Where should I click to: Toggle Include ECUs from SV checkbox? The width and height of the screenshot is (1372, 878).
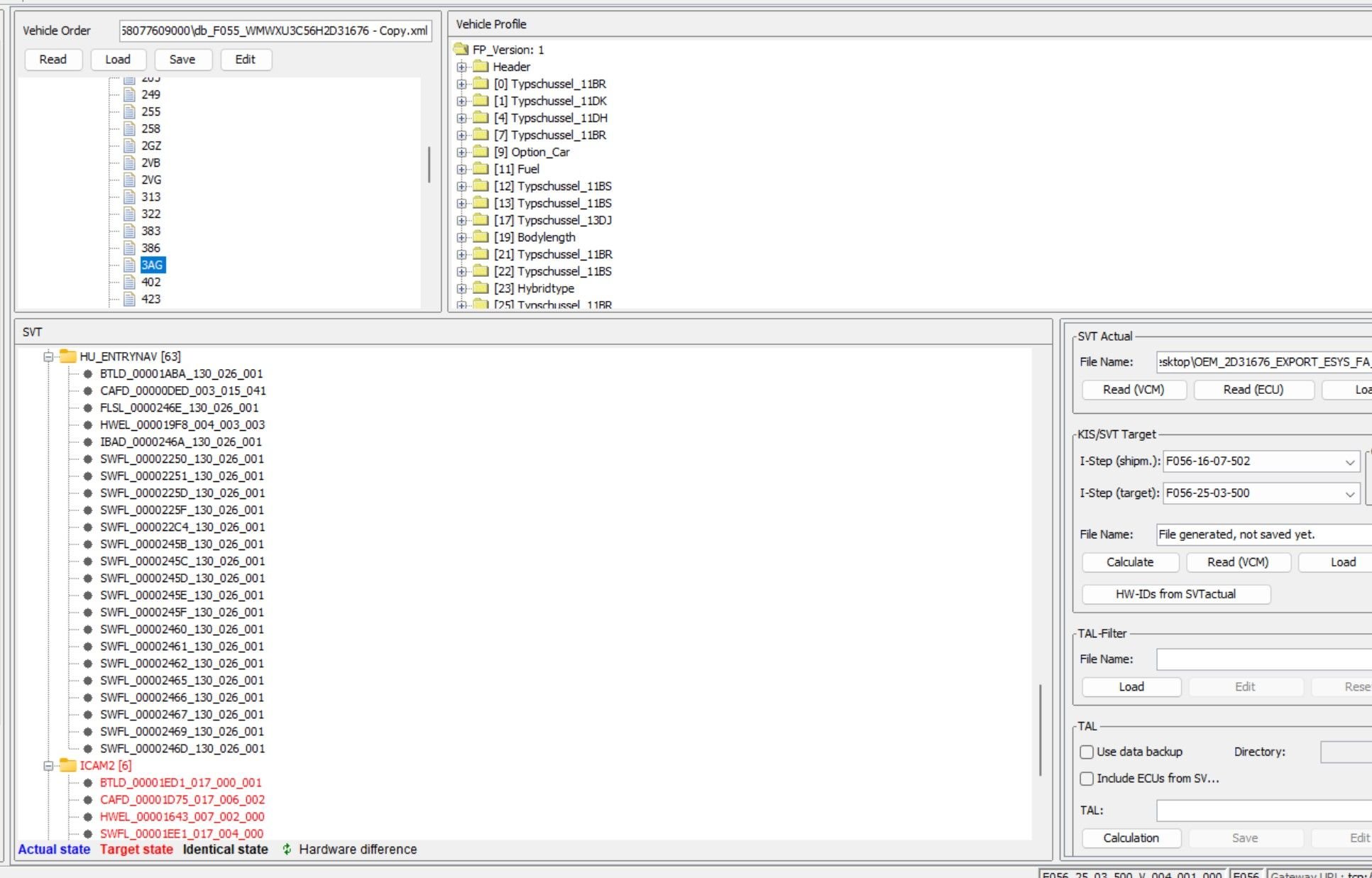(1087, 779)
